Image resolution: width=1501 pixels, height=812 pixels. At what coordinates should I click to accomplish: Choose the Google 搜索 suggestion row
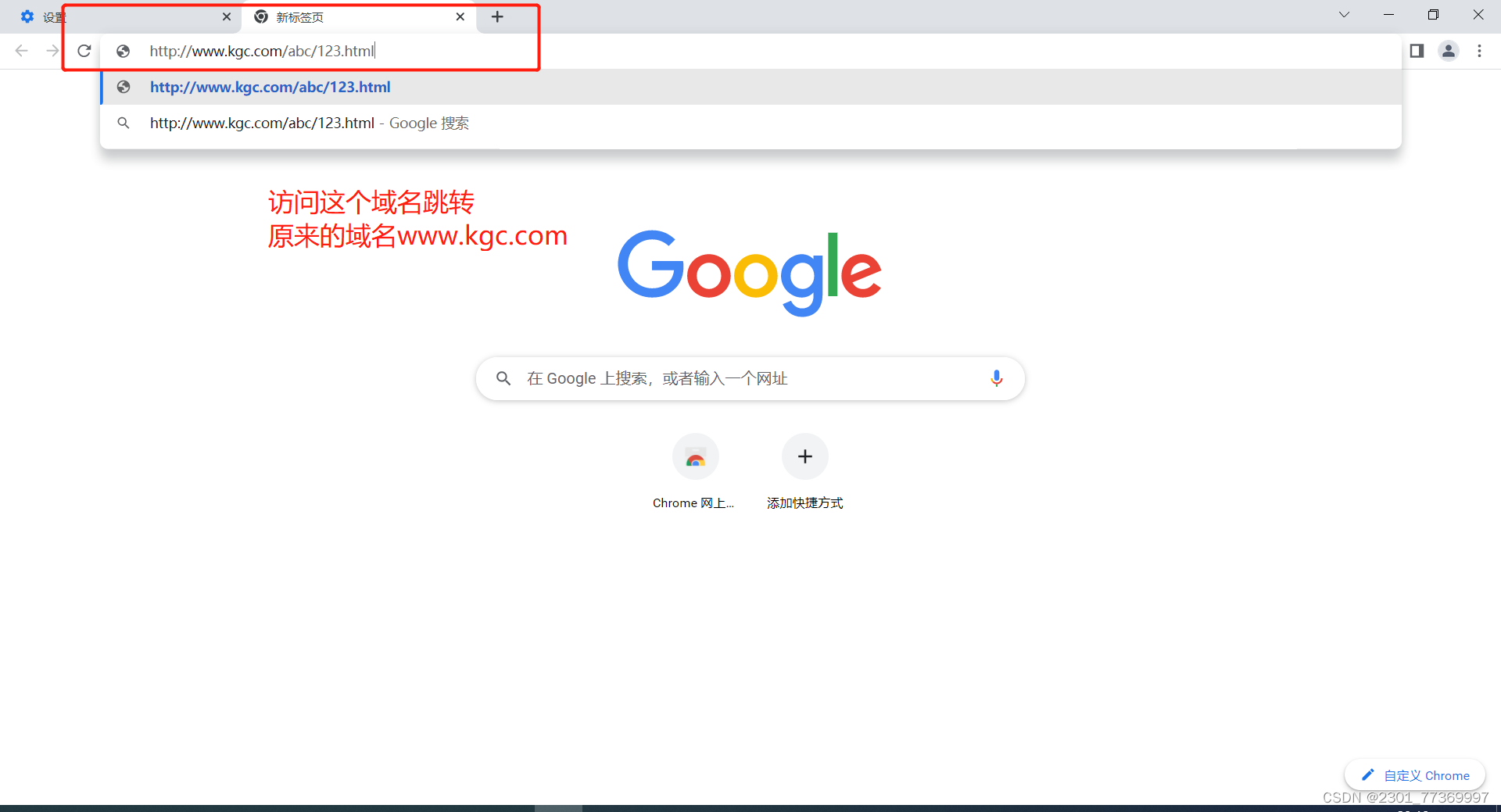click(x=750, y=123)
